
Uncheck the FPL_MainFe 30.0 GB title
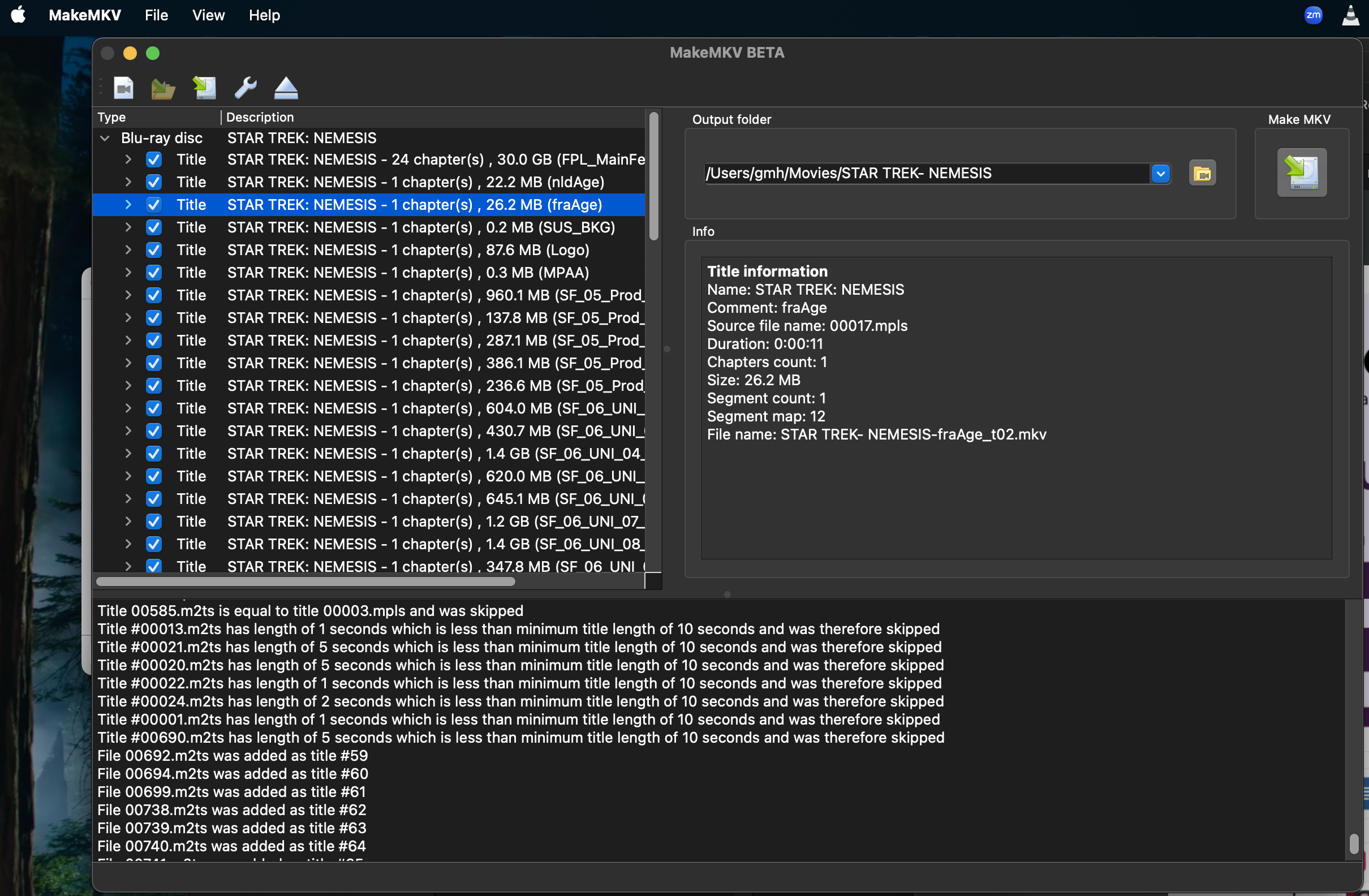click(153, 160)
